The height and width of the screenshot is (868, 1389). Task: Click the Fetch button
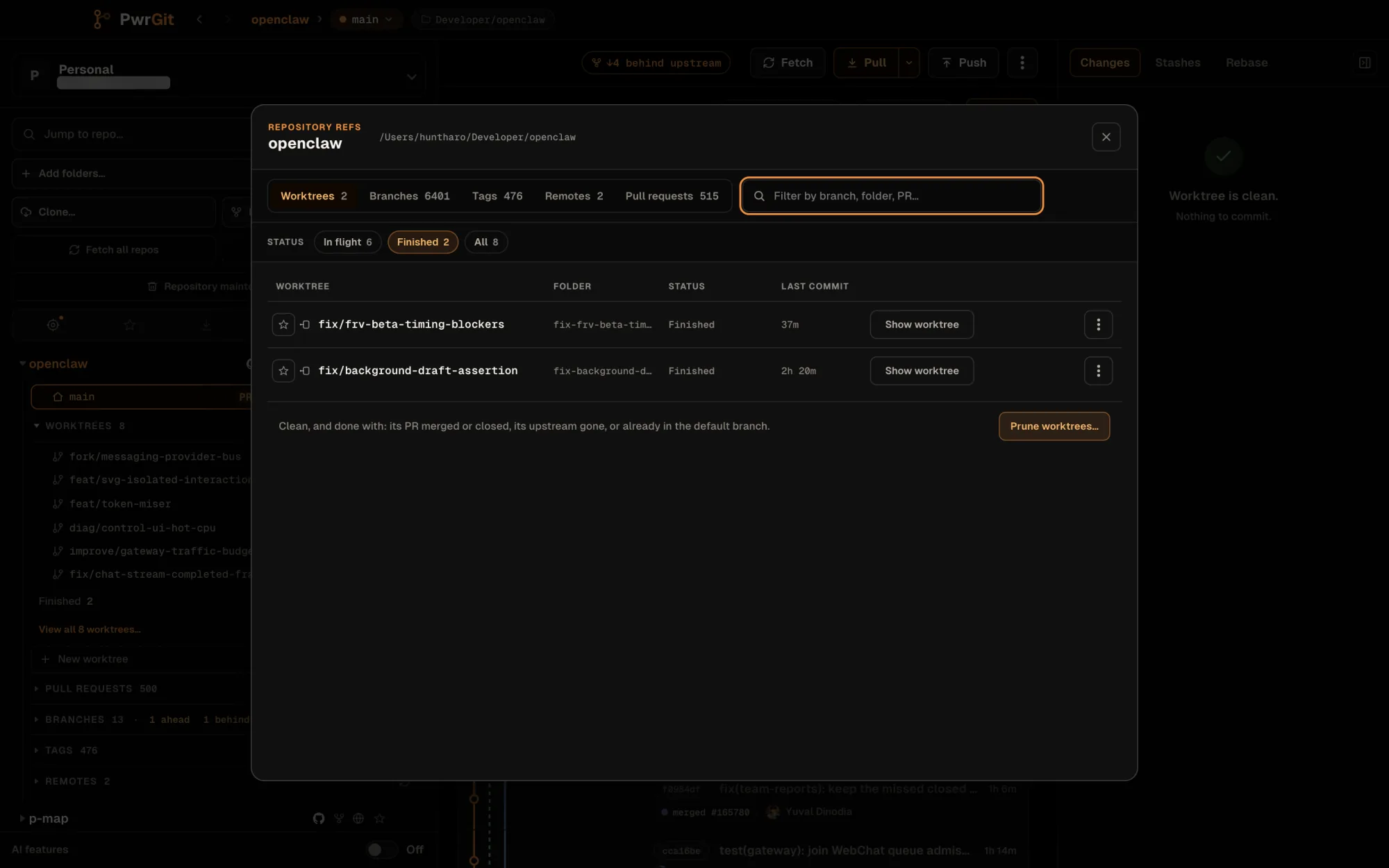click(788, 62)
